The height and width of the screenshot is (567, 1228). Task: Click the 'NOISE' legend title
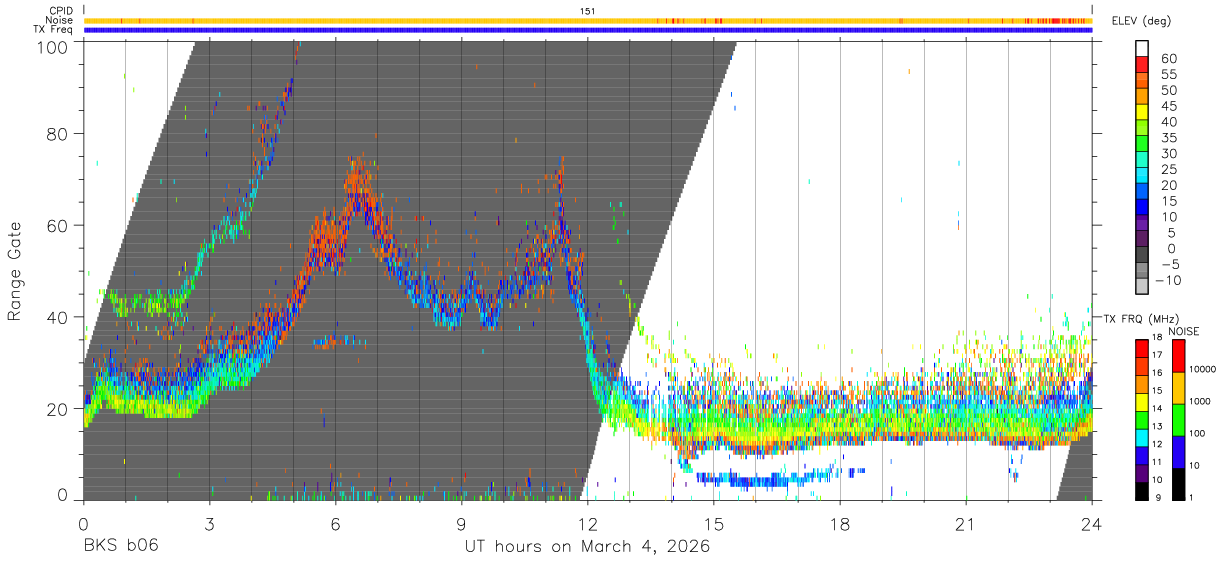(x=1183, y=331)
